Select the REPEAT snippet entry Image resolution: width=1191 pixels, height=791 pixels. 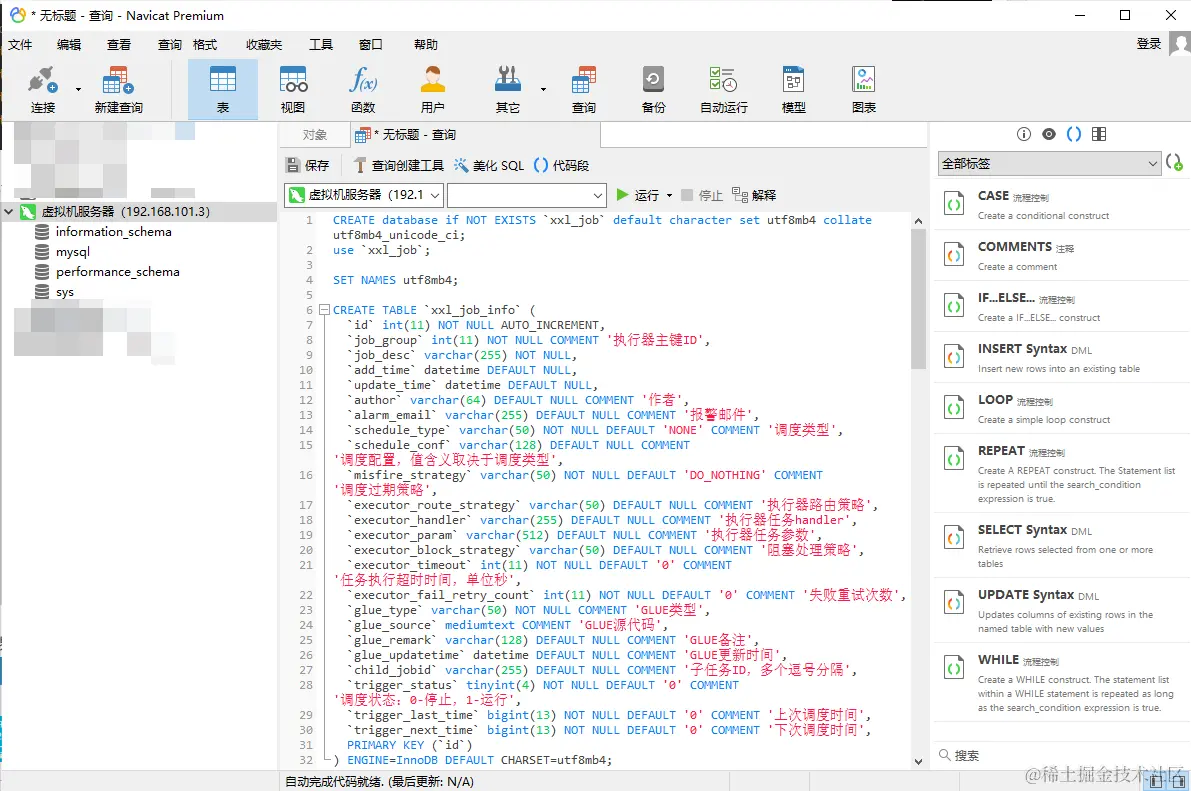(1061, 473)
